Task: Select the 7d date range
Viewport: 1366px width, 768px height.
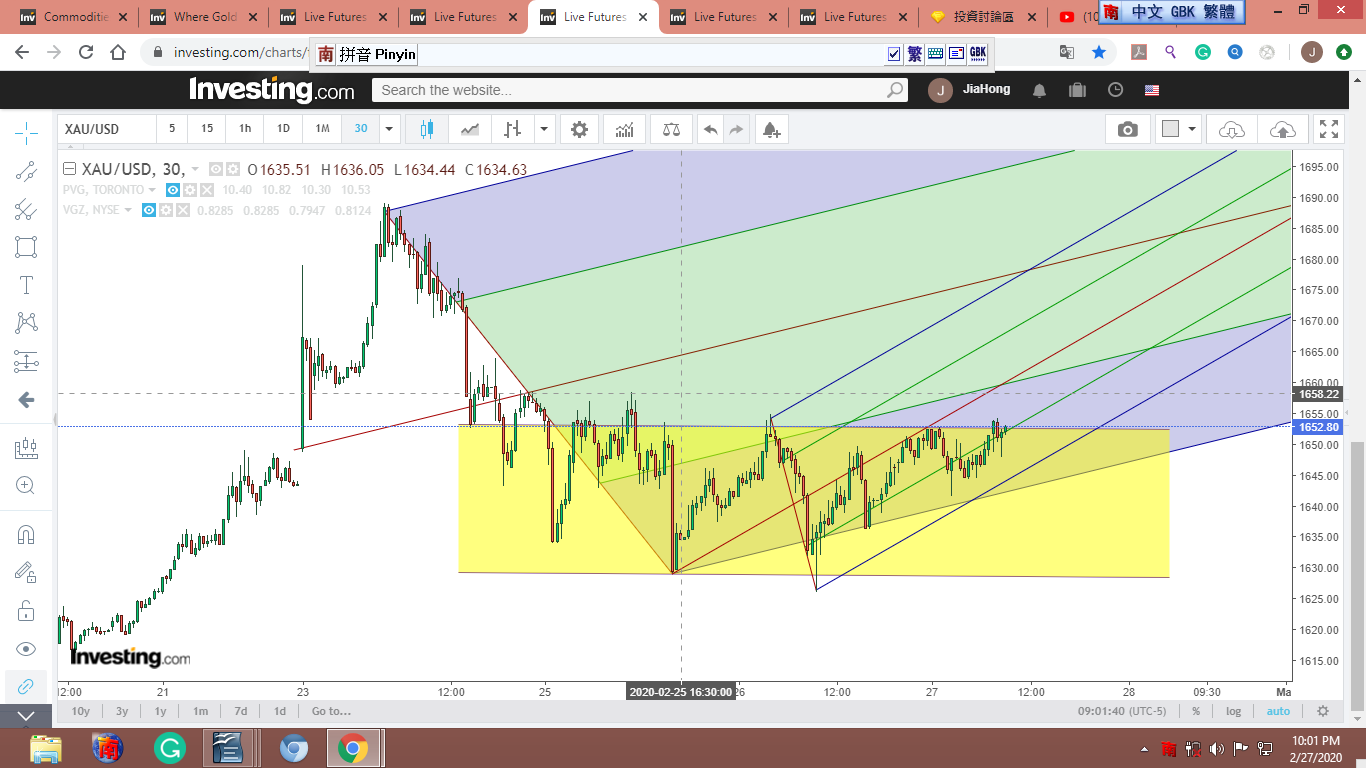Action: [240, 711]
